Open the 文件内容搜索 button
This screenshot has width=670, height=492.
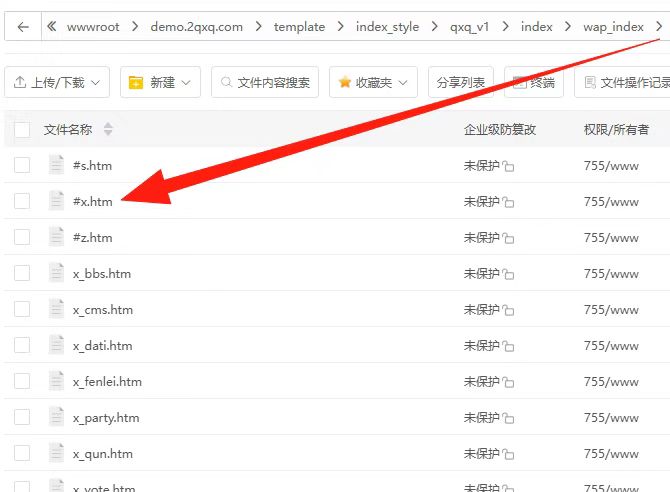tap(265, 83)
